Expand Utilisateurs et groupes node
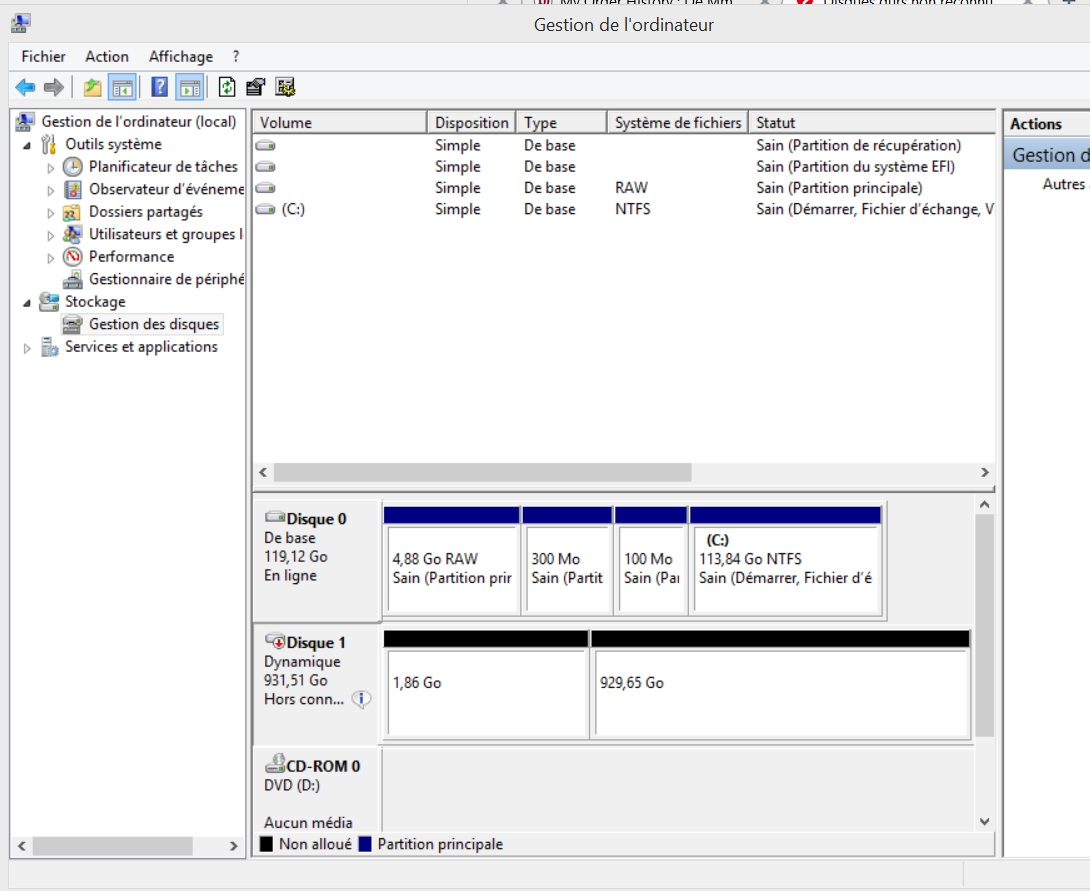This screenshot has height=891, width=1090. tap(50, 235)
